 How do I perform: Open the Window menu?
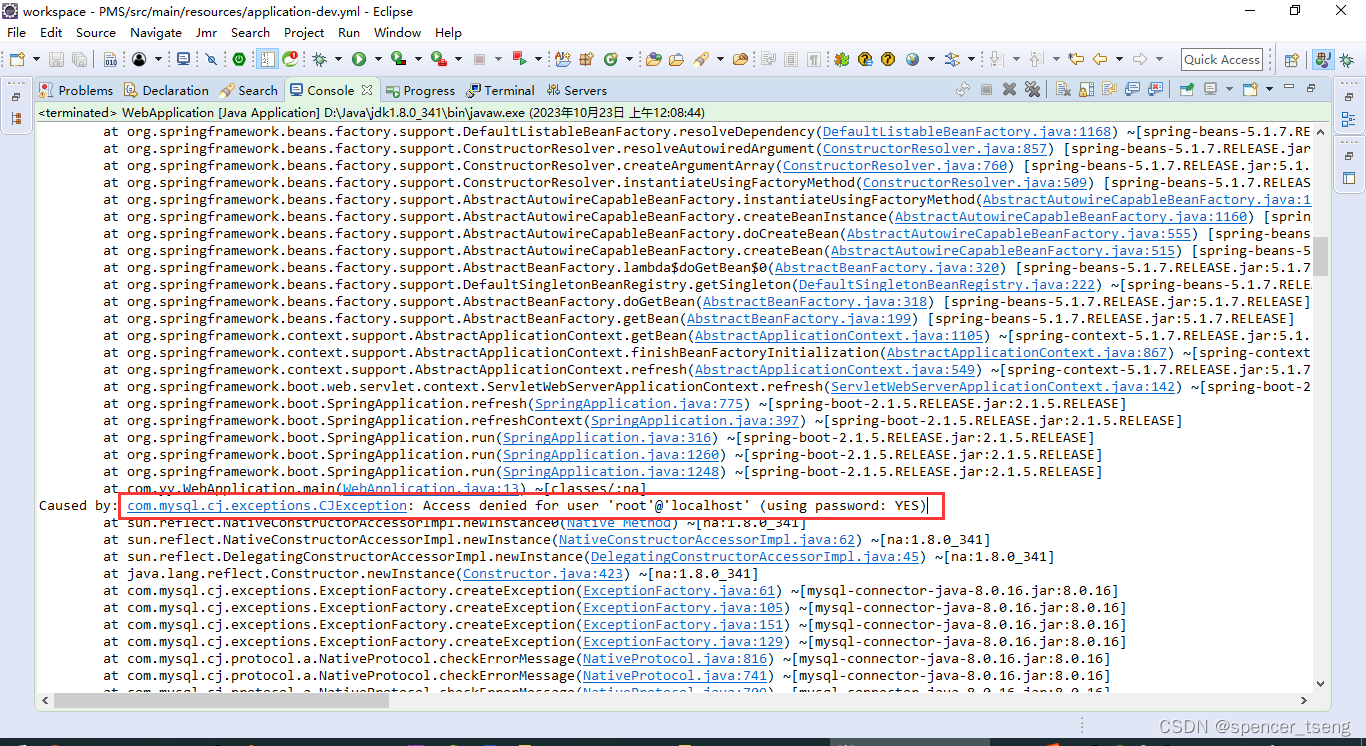click(x=397, y=32)
